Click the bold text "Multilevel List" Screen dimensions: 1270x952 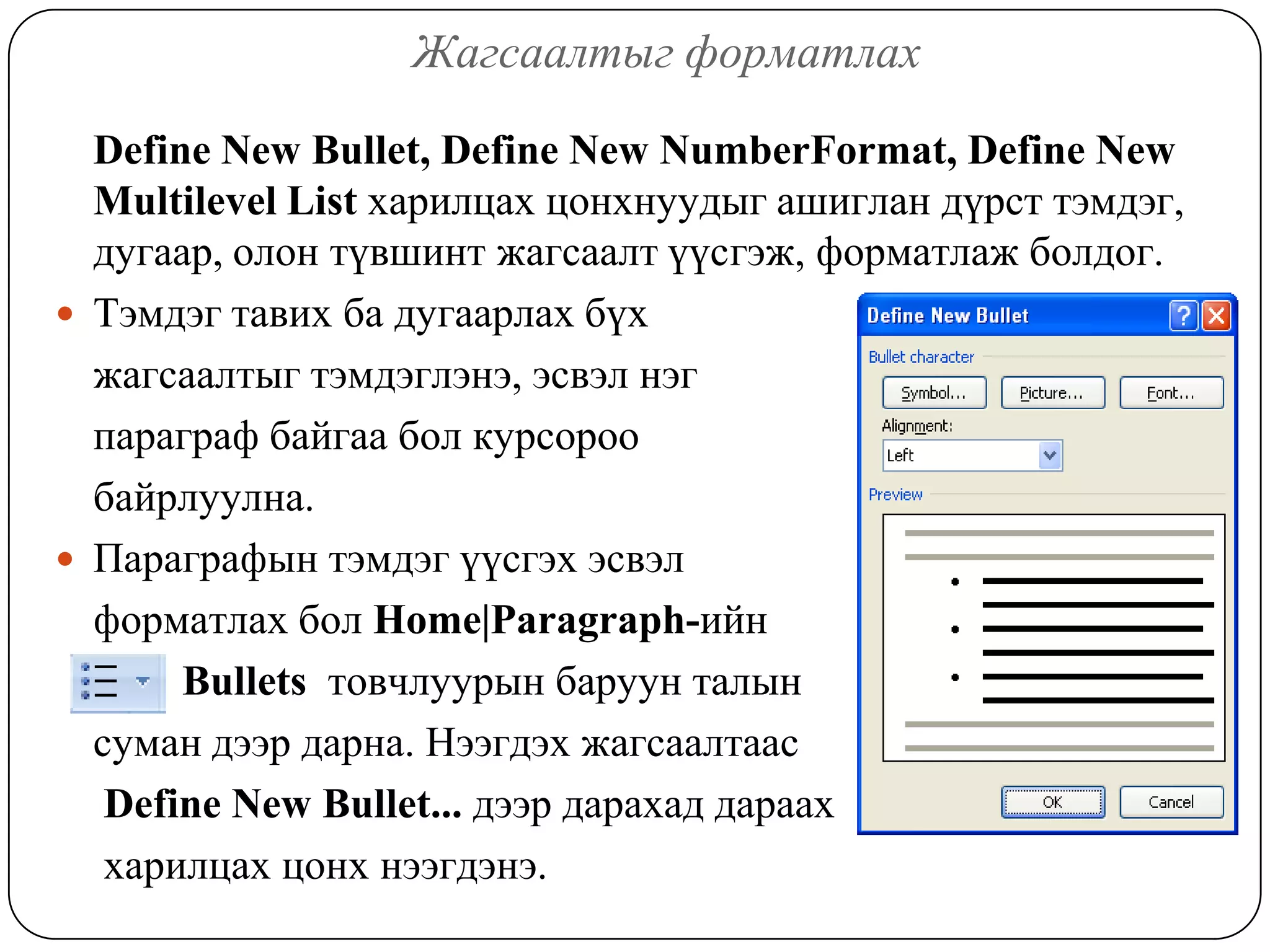pyautogui.click(x=225, y=201)
